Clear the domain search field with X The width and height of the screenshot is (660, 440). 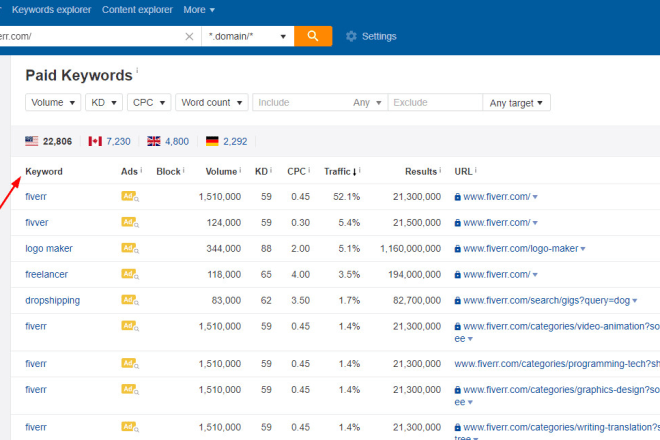click(x=189, y=37)
